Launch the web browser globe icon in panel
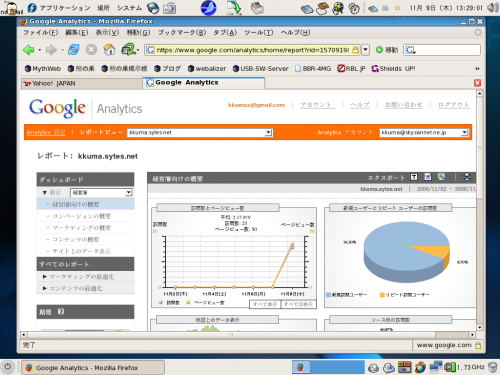 (x=153, y=8)
